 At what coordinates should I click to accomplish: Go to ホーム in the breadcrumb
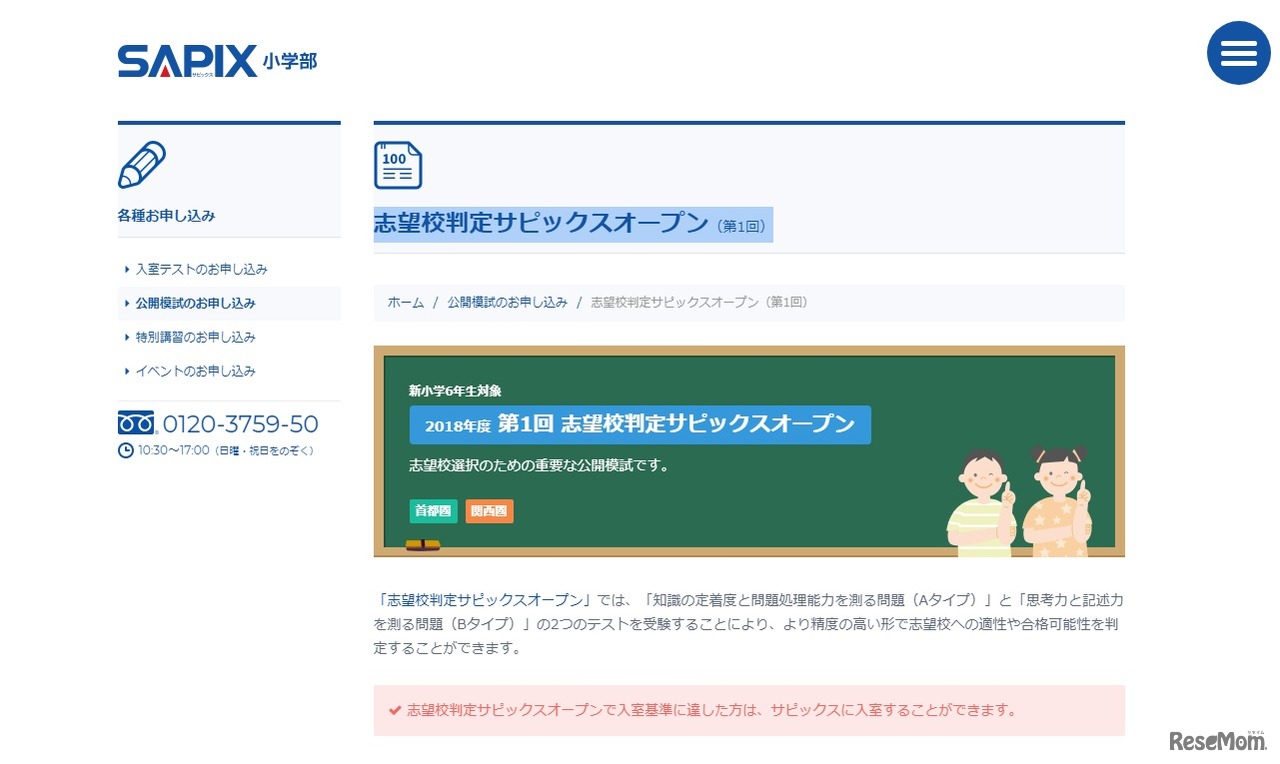(406, 302)
